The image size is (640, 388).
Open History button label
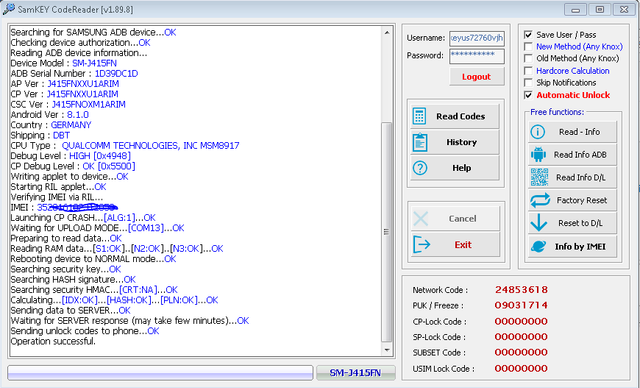(x=461, y=142)
